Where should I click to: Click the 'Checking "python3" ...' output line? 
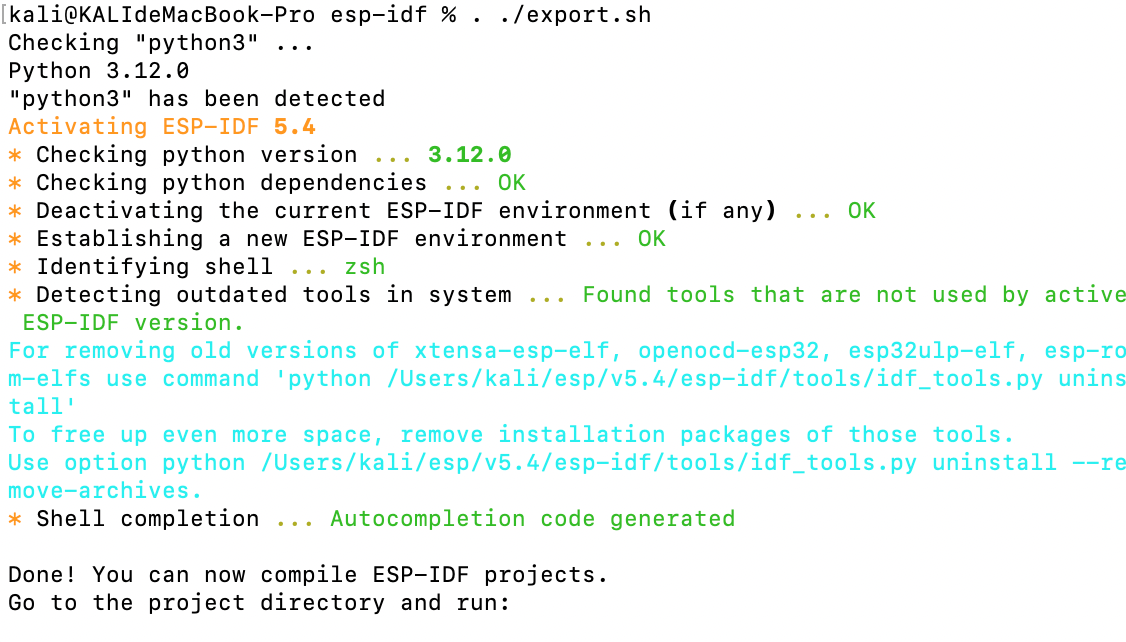click(161, 43)
